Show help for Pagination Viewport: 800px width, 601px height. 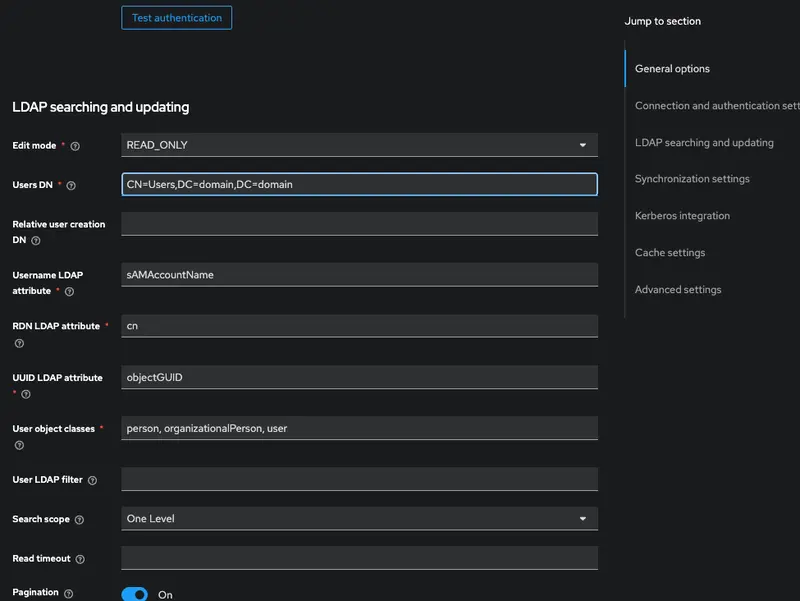pos(68,593)
